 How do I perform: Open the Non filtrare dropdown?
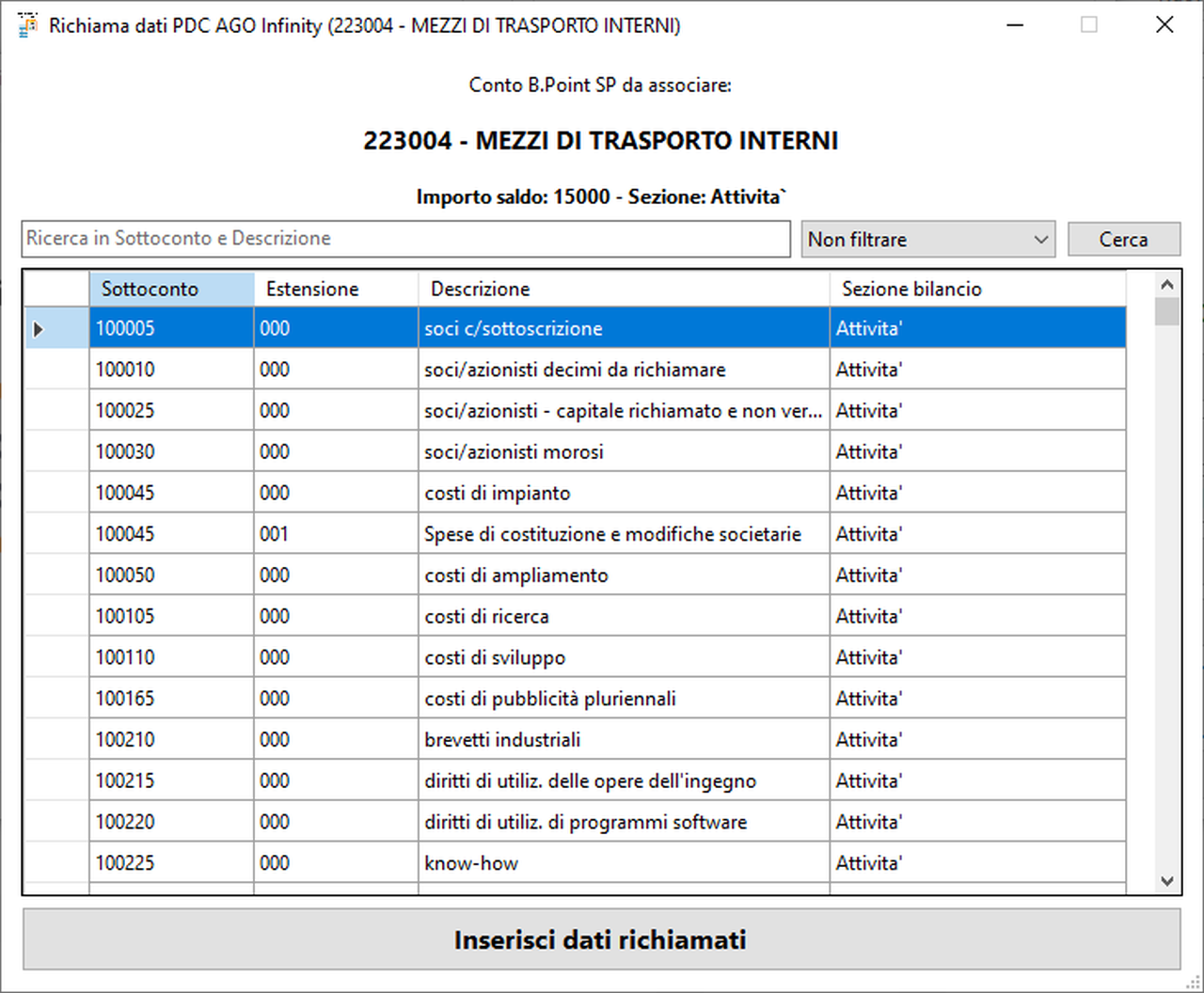click(x=928, y=239)
